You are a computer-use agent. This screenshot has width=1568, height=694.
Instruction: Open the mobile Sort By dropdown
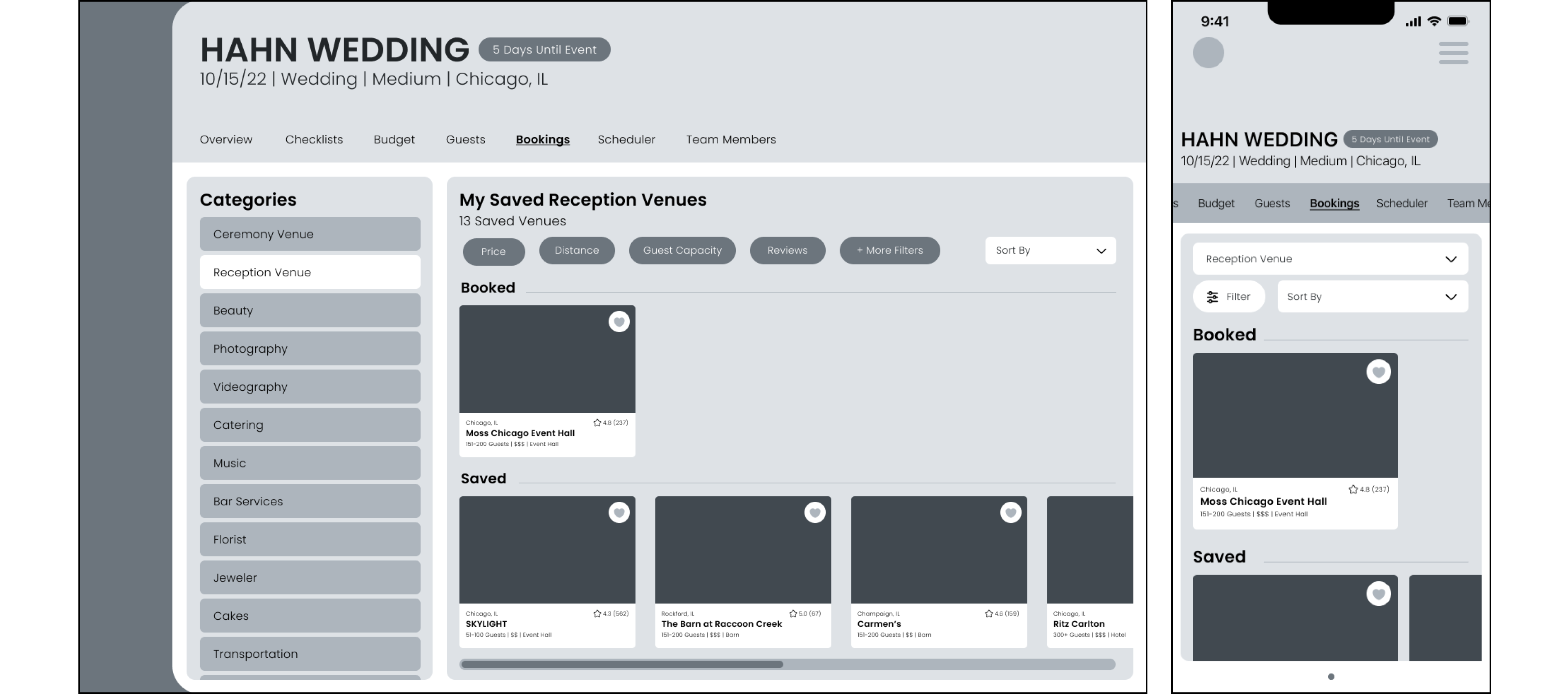coord(1372,297)
